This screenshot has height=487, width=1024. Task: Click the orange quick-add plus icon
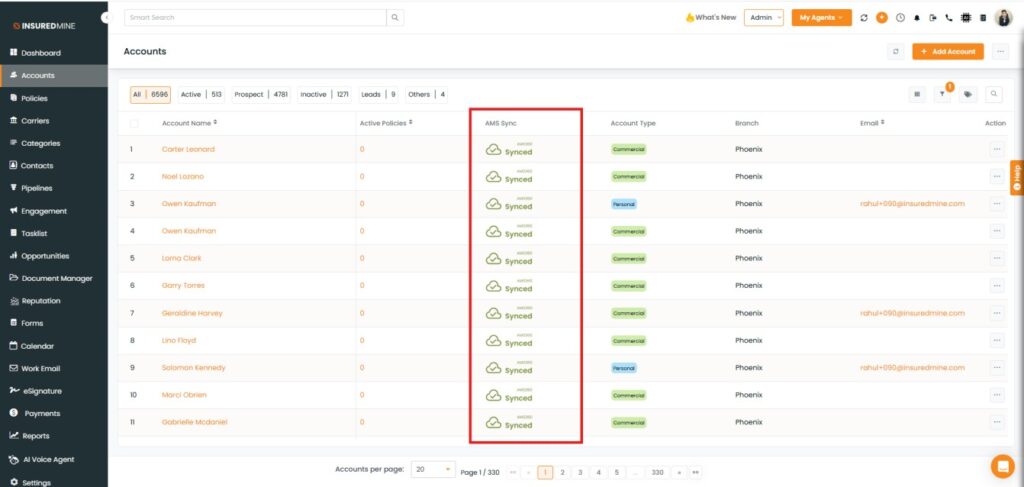[881, 18]
